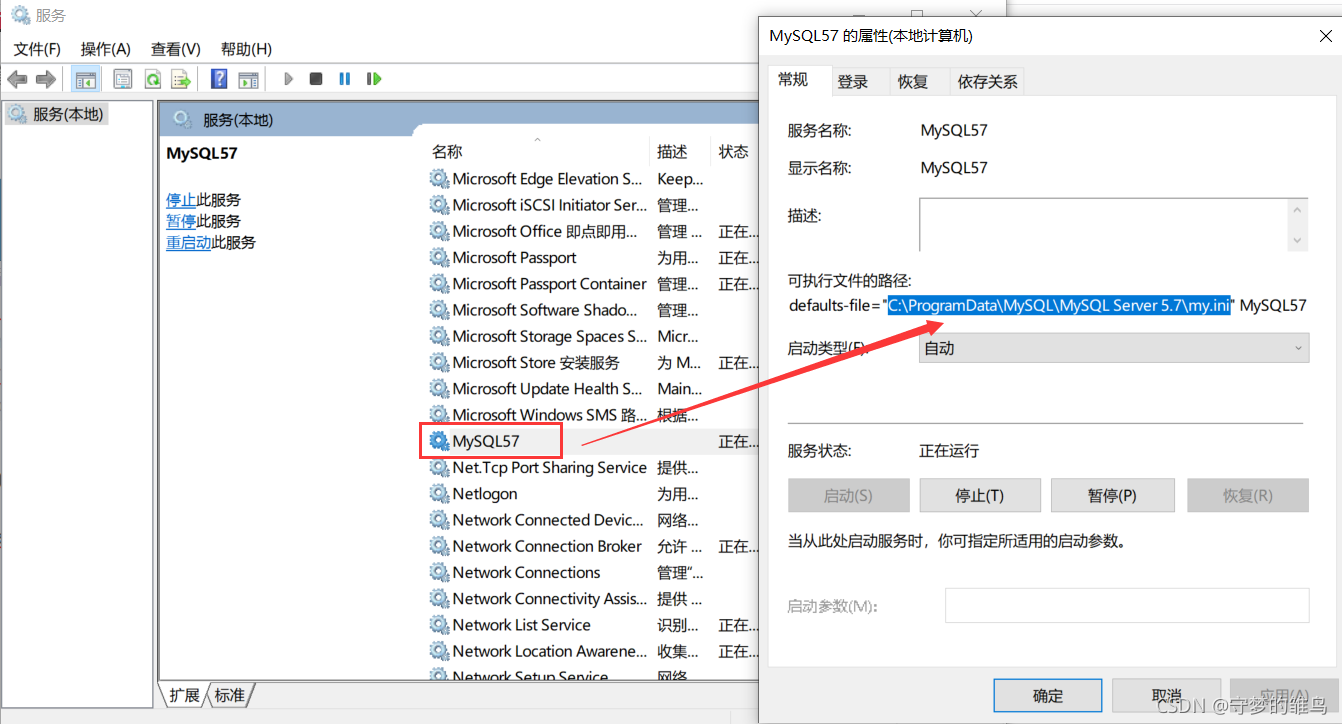Open the 文件(F) menu
This screenshot has height=724, width=1342.
point(37,49)
